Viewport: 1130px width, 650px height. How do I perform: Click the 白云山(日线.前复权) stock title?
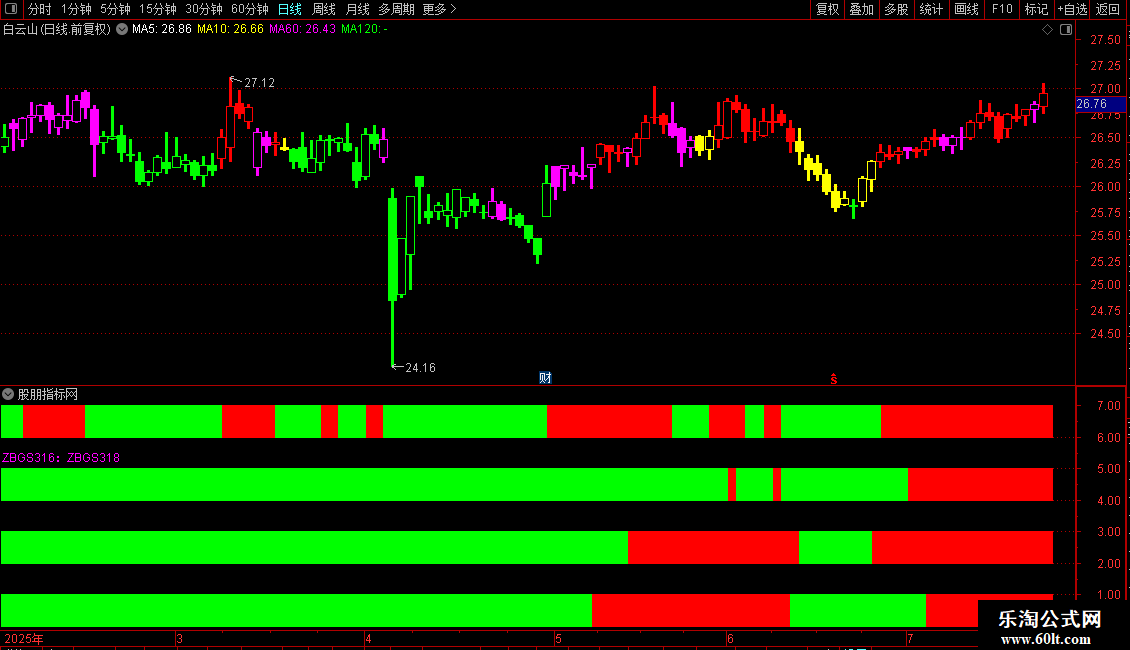click(x=57, y=29)
